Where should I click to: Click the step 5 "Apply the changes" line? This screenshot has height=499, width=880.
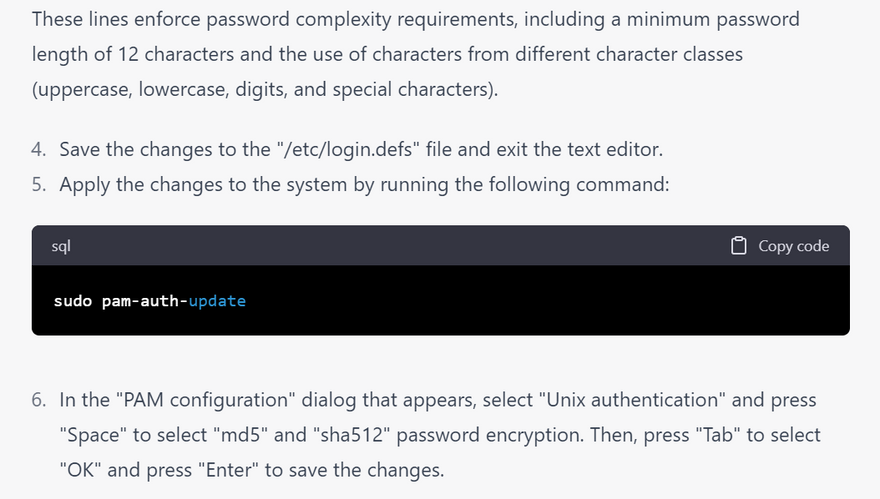[364, 185]
